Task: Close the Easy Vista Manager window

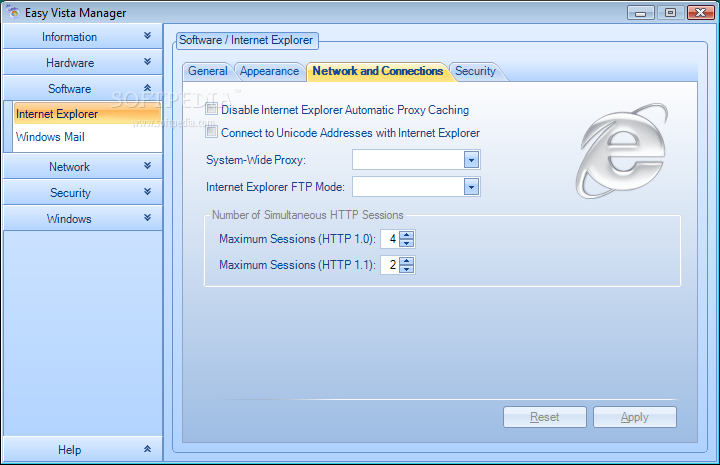Action: [x=701, y=12]
